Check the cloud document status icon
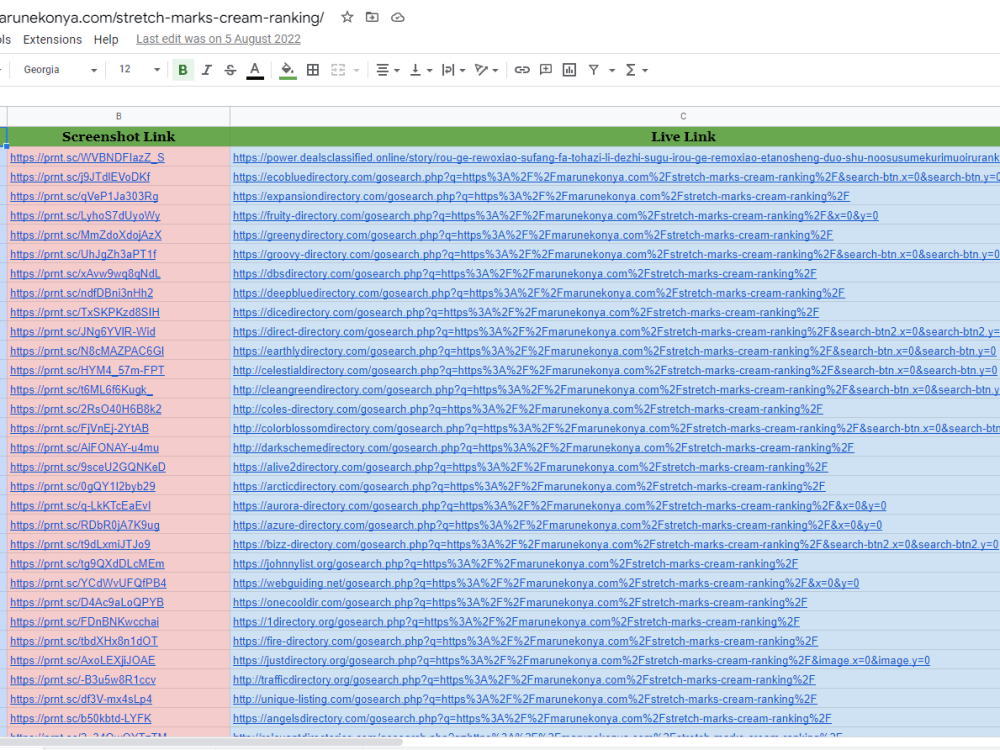 pyautogui.click(x=398, y=17)
